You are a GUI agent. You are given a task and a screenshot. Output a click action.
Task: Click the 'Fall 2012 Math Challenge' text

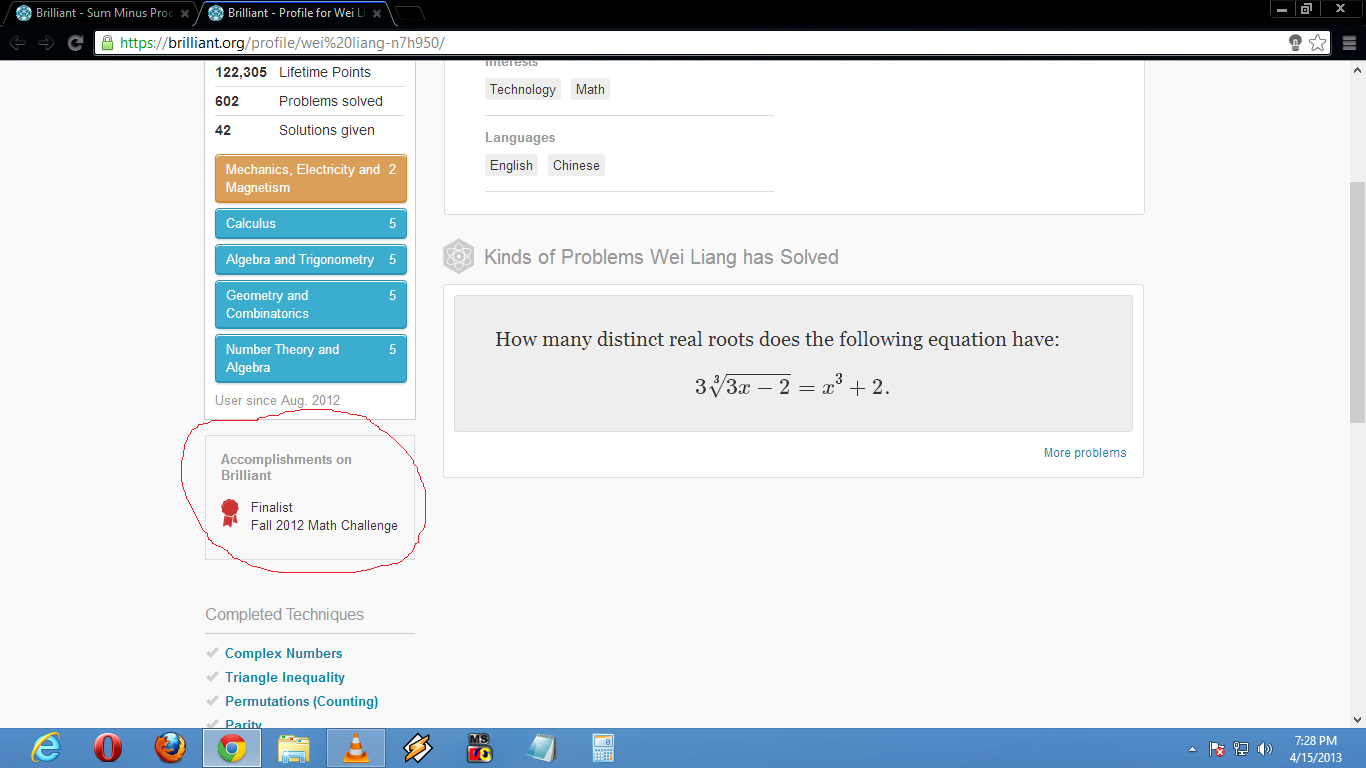pos(324,525)
